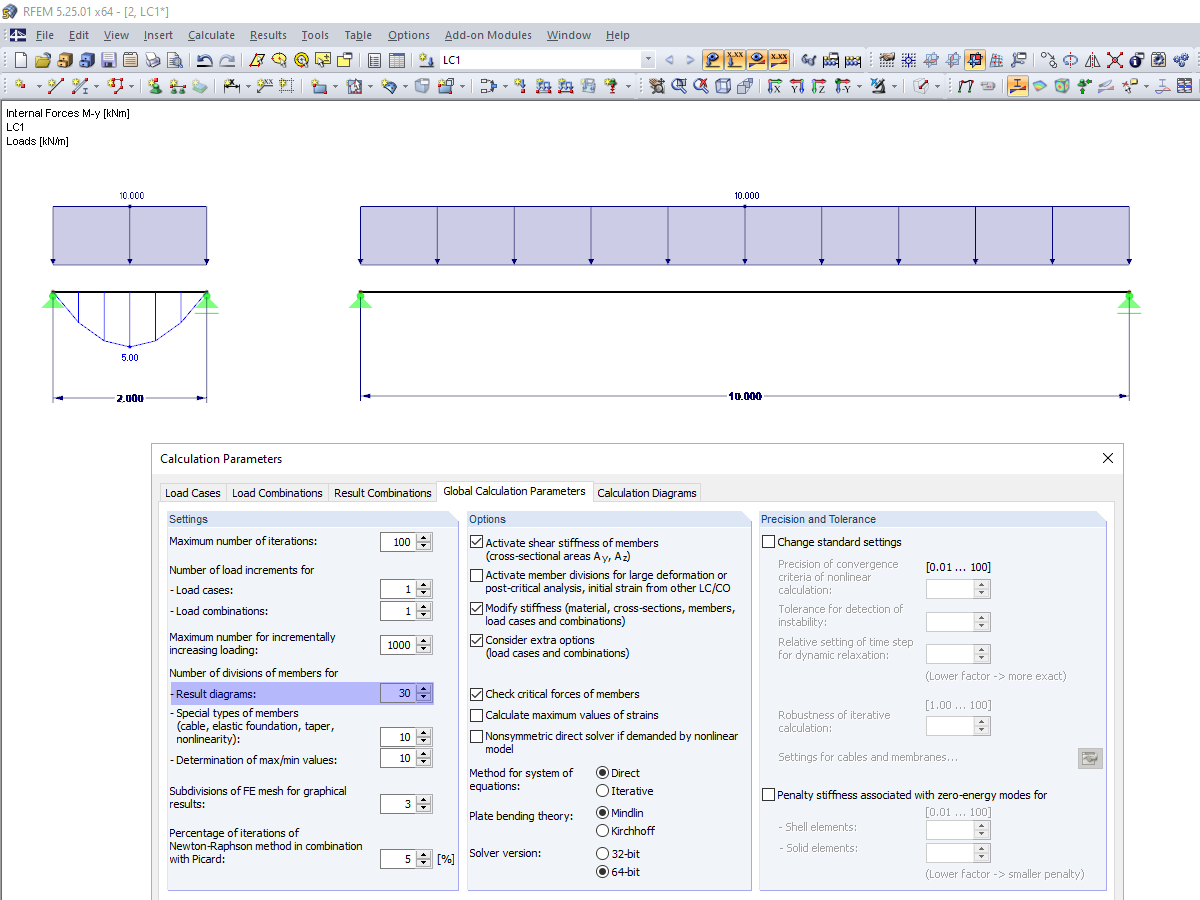Activate the Print icon

[153, 59]
